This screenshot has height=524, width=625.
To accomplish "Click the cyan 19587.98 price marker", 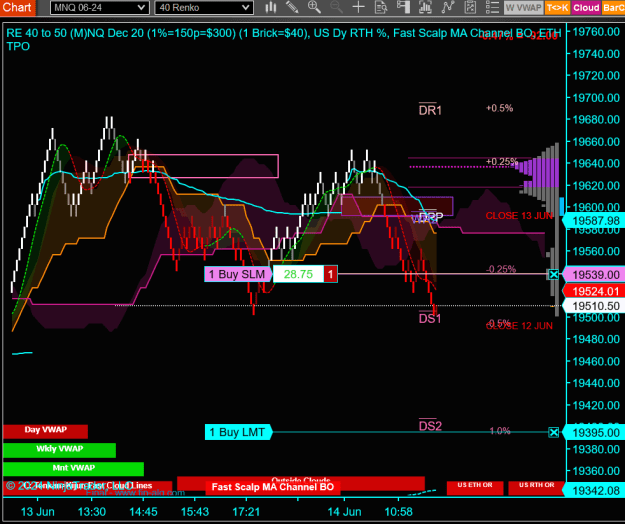I will (x=596, y=220).
